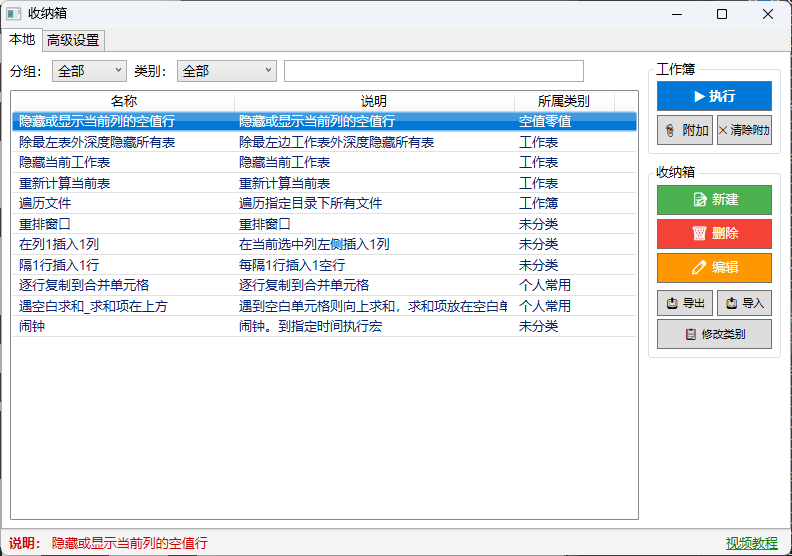Create a new item with 新建

coord(714,200)
